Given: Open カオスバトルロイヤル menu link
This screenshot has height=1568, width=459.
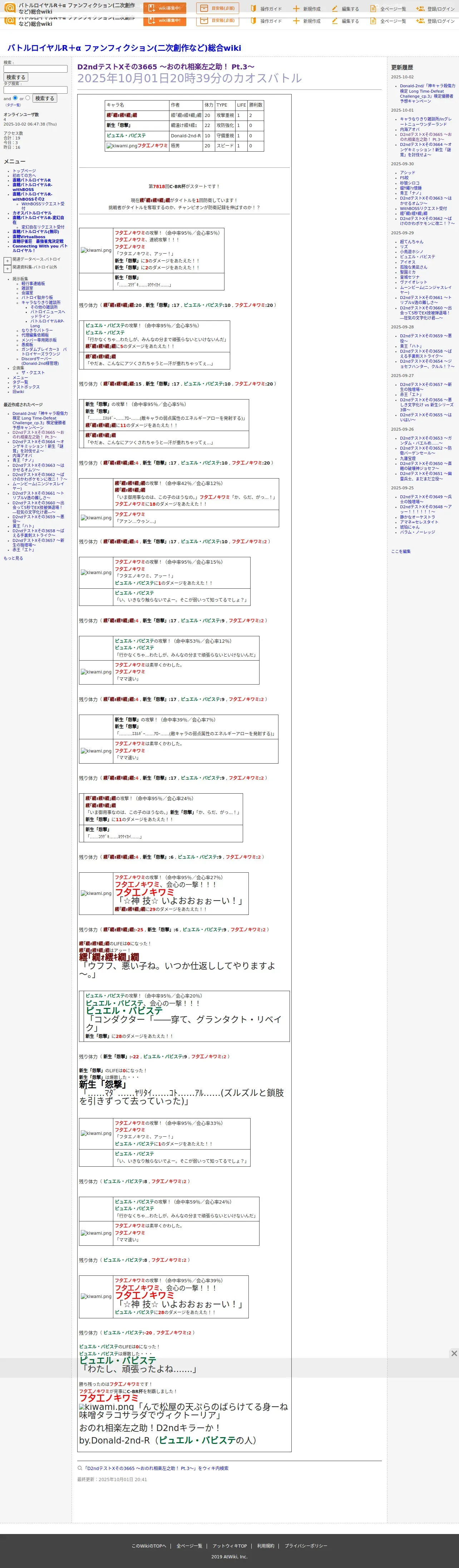Looking at the screenshot, I should pyautogui.click(x=32, y=213).
